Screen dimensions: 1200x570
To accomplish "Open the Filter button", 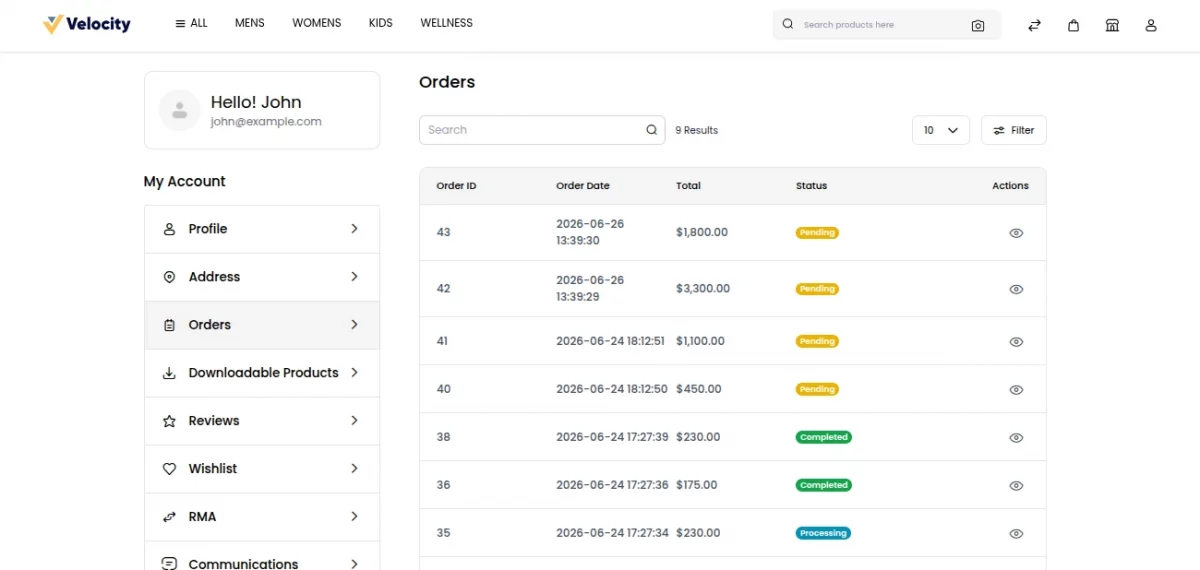I will (1013, 130).
